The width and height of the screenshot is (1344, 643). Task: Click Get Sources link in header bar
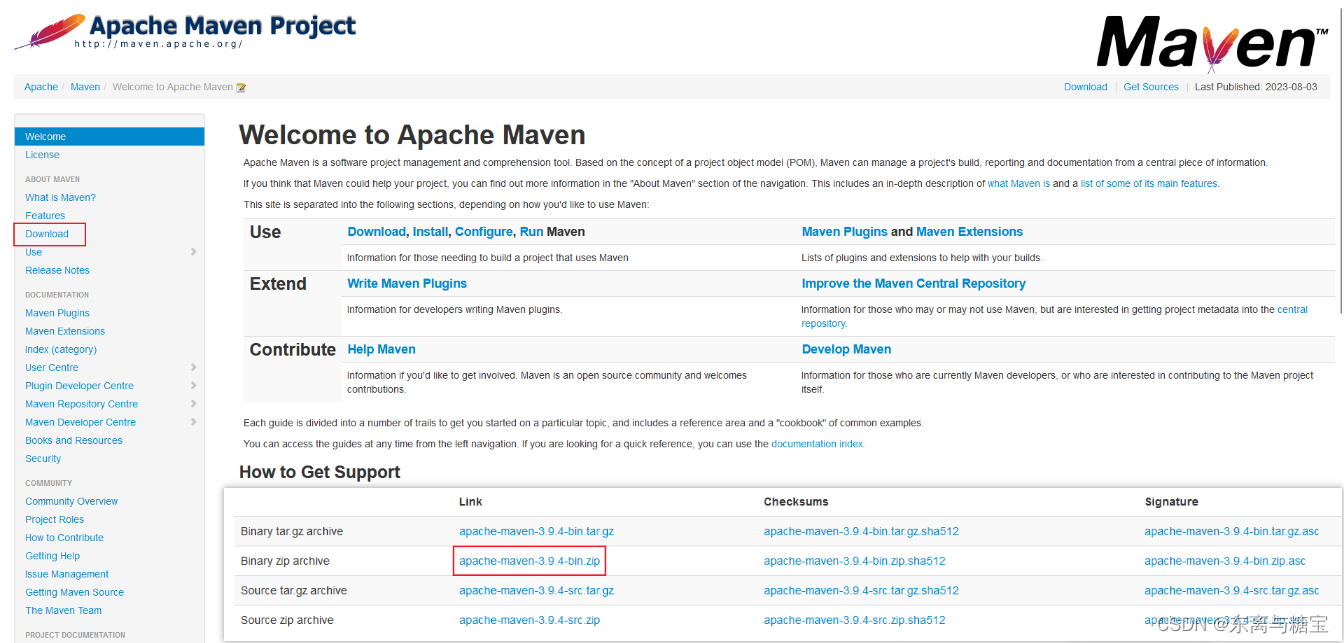pyautogui.click(x=1151, y=87)
